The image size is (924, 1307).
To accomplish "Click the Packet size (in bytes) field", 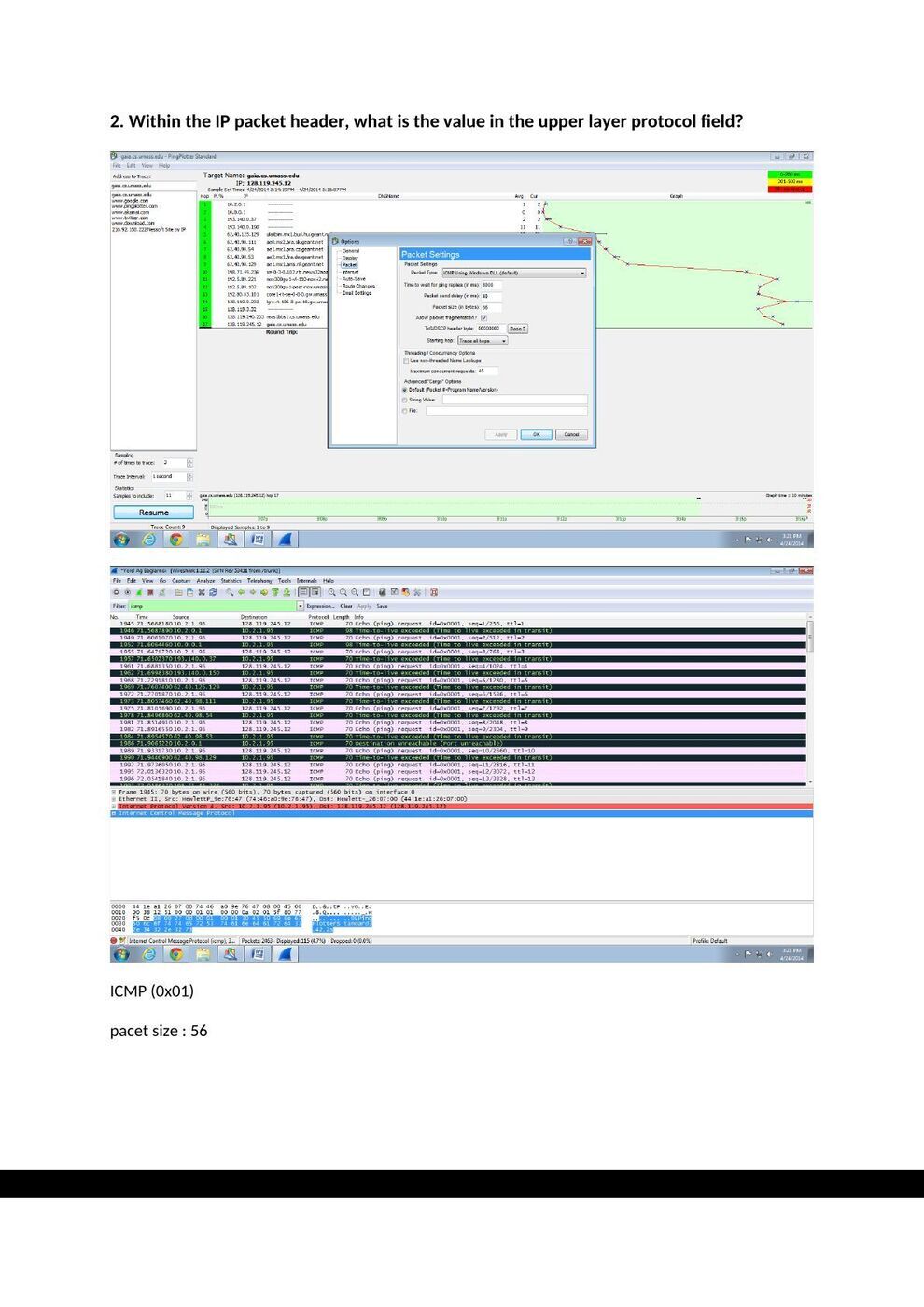I will coord(492,307).
